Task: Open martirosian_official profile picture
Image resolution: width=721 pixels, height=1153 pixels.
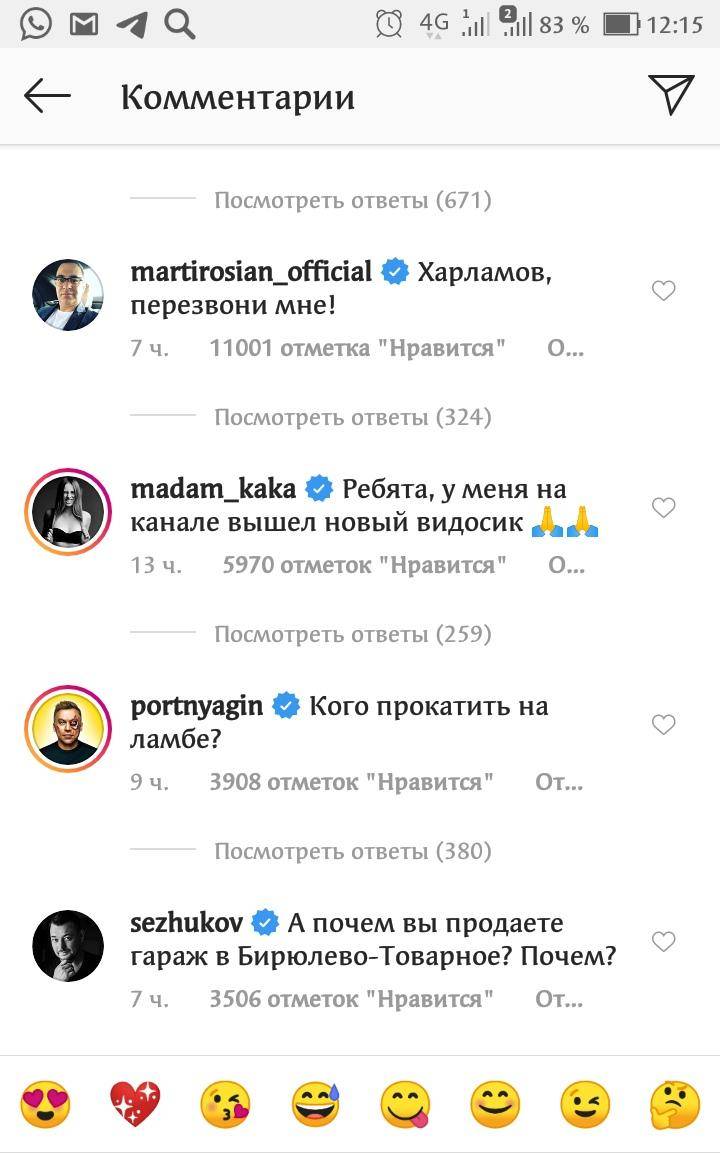Action: click(68, 295)
